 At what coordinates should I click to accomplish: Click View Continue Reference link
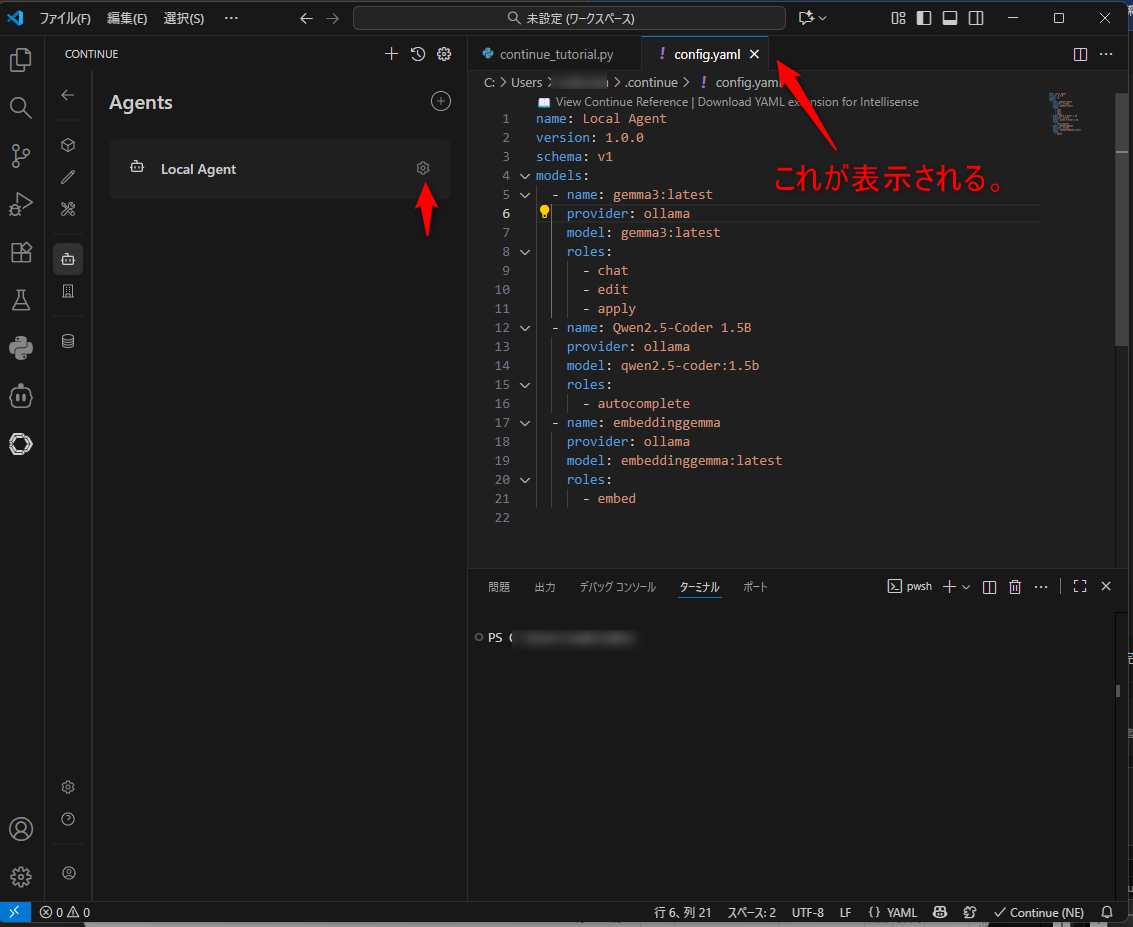coord(621,102)
